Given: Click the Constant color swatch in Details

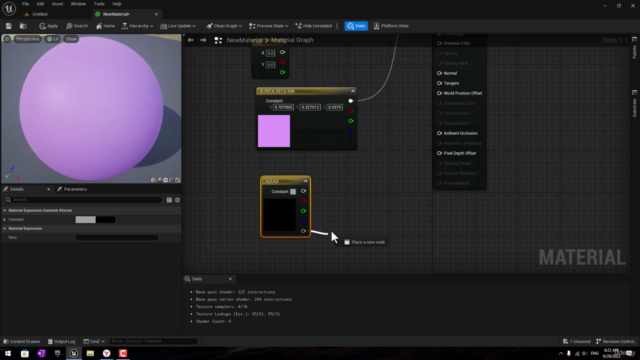Looking at the screenshot, I should (95, 220).
